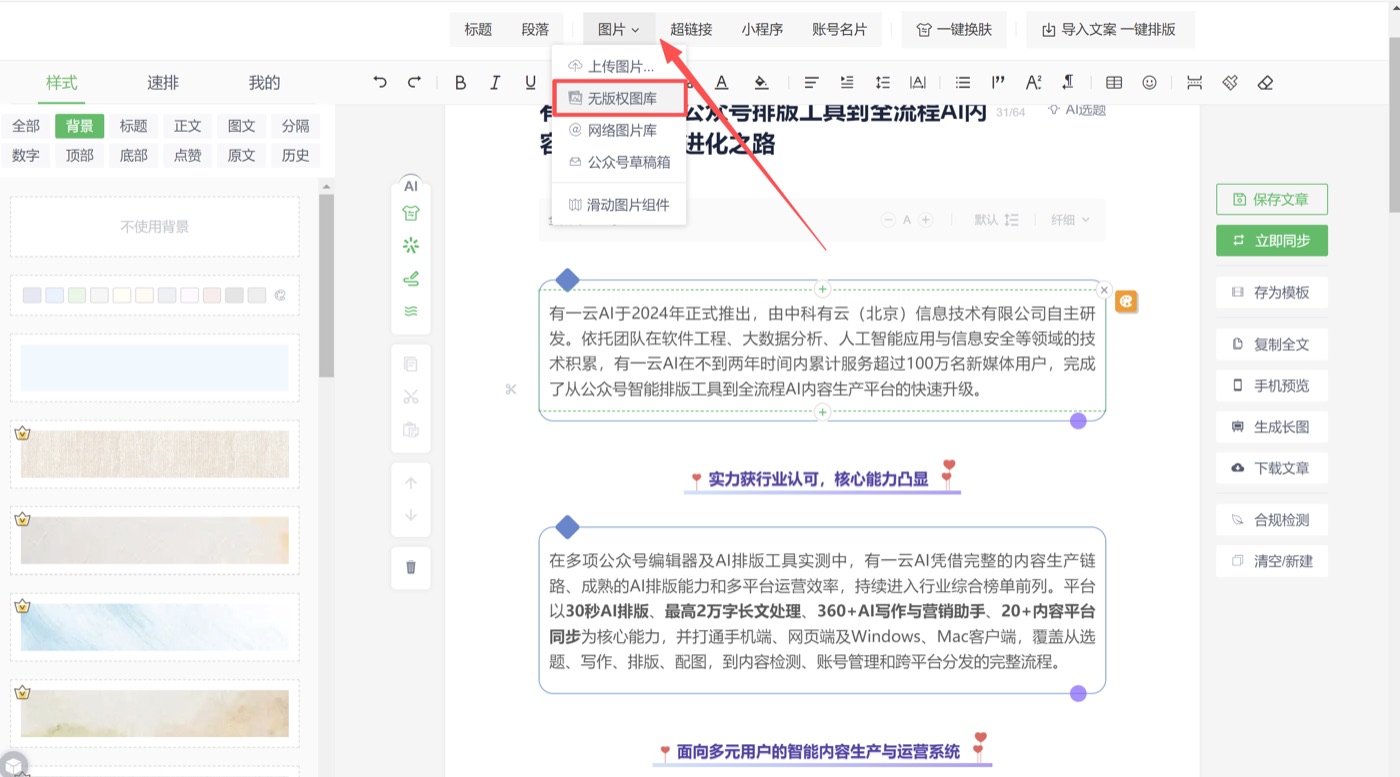The height and width of the screenshot is (777, 1400).
Task: Click the paragraph mark icon
Action: [1069, 83]
